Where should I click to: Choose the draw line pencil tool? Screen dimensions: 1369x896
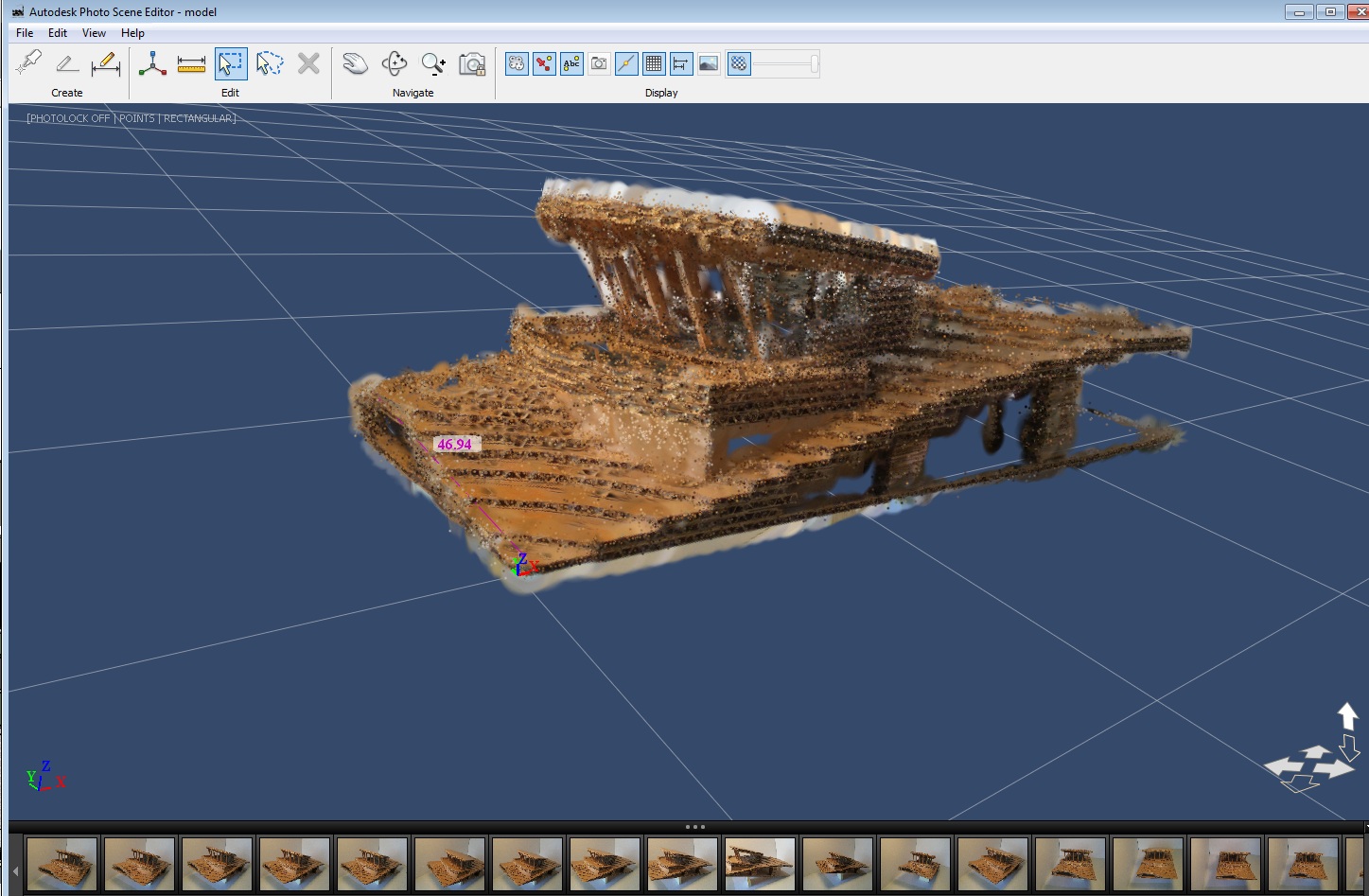click(x=66, y=63)
